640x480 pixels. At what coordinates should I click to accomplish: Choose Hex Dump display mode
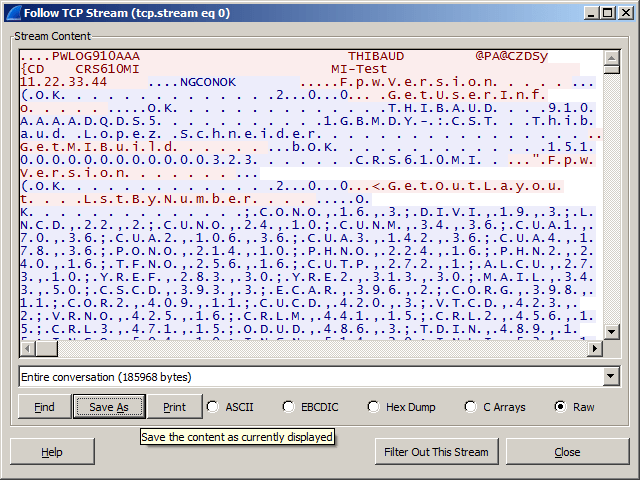coord(374,407)
